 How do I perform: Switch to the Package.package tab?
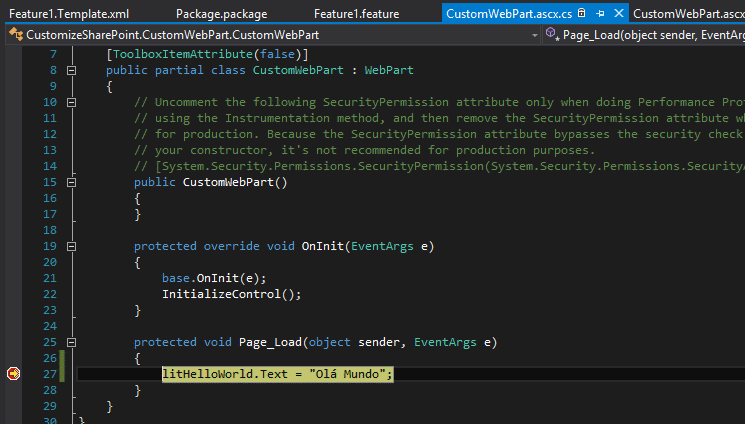click(x=221, y=14)
